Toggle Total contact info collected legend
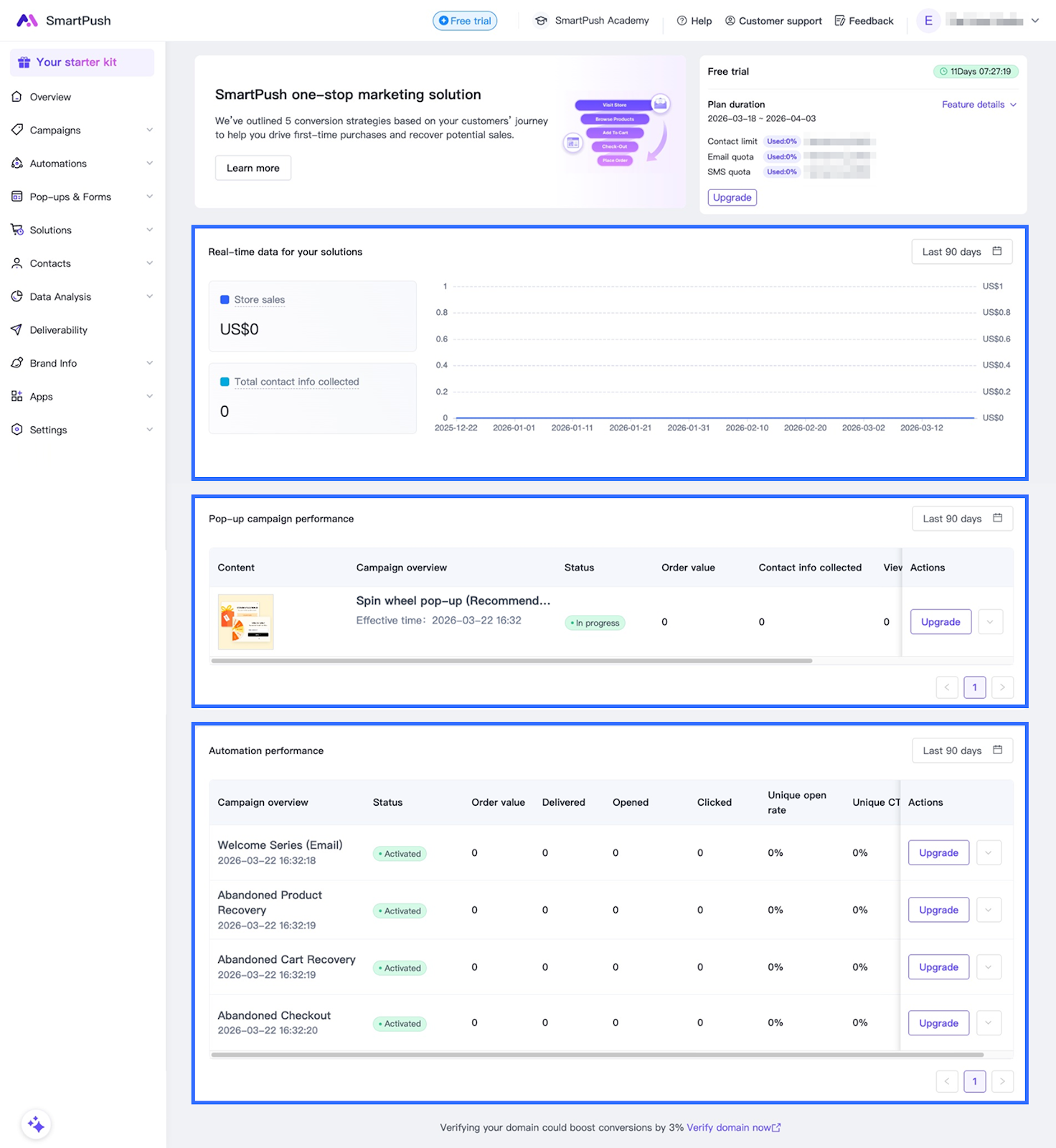Image resolution: width=1056 pixels, height=1148 pixels. tap(225, 382)
